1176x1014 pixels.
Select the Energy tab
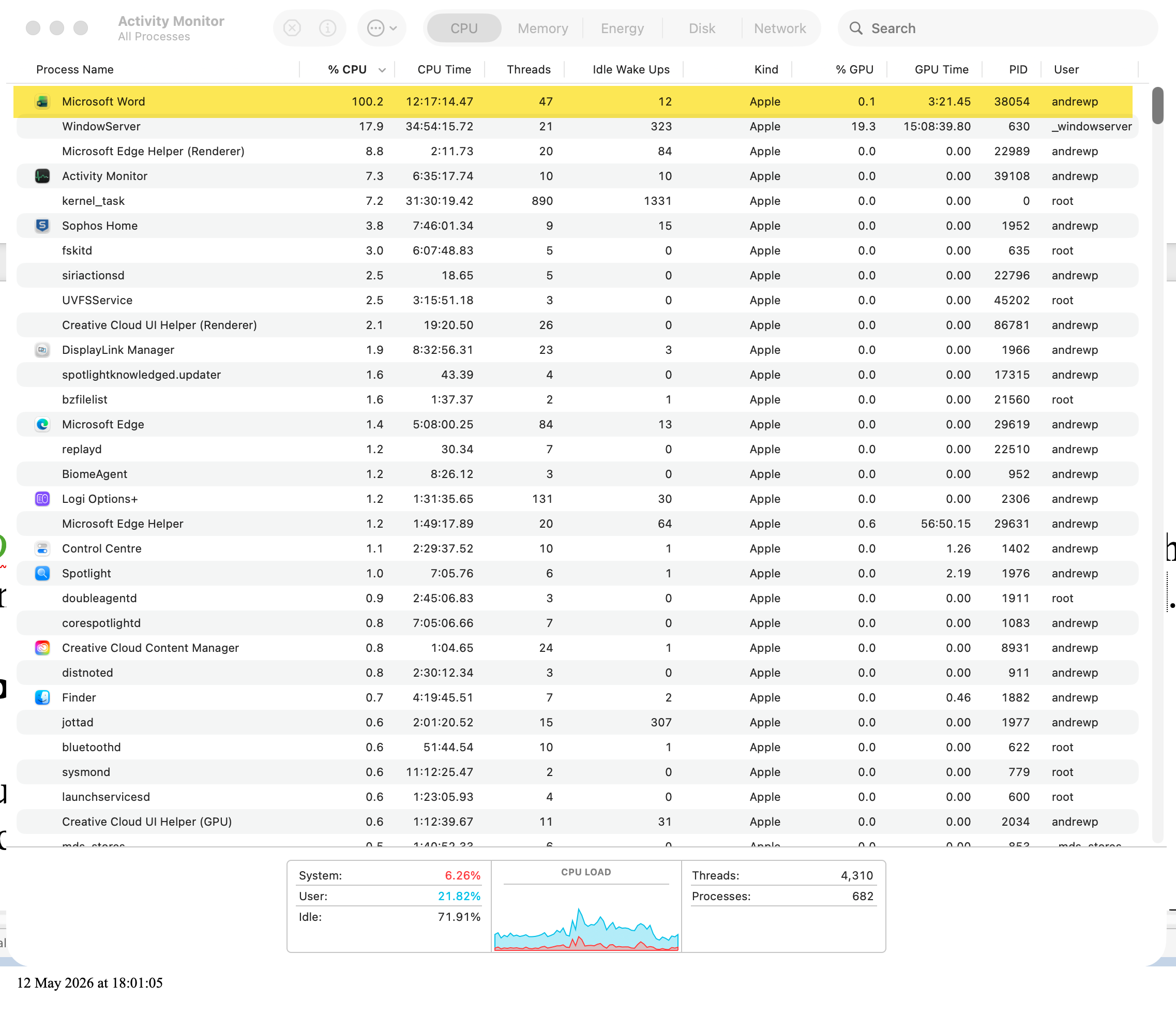pyautogui.click(x=622, y=28)
